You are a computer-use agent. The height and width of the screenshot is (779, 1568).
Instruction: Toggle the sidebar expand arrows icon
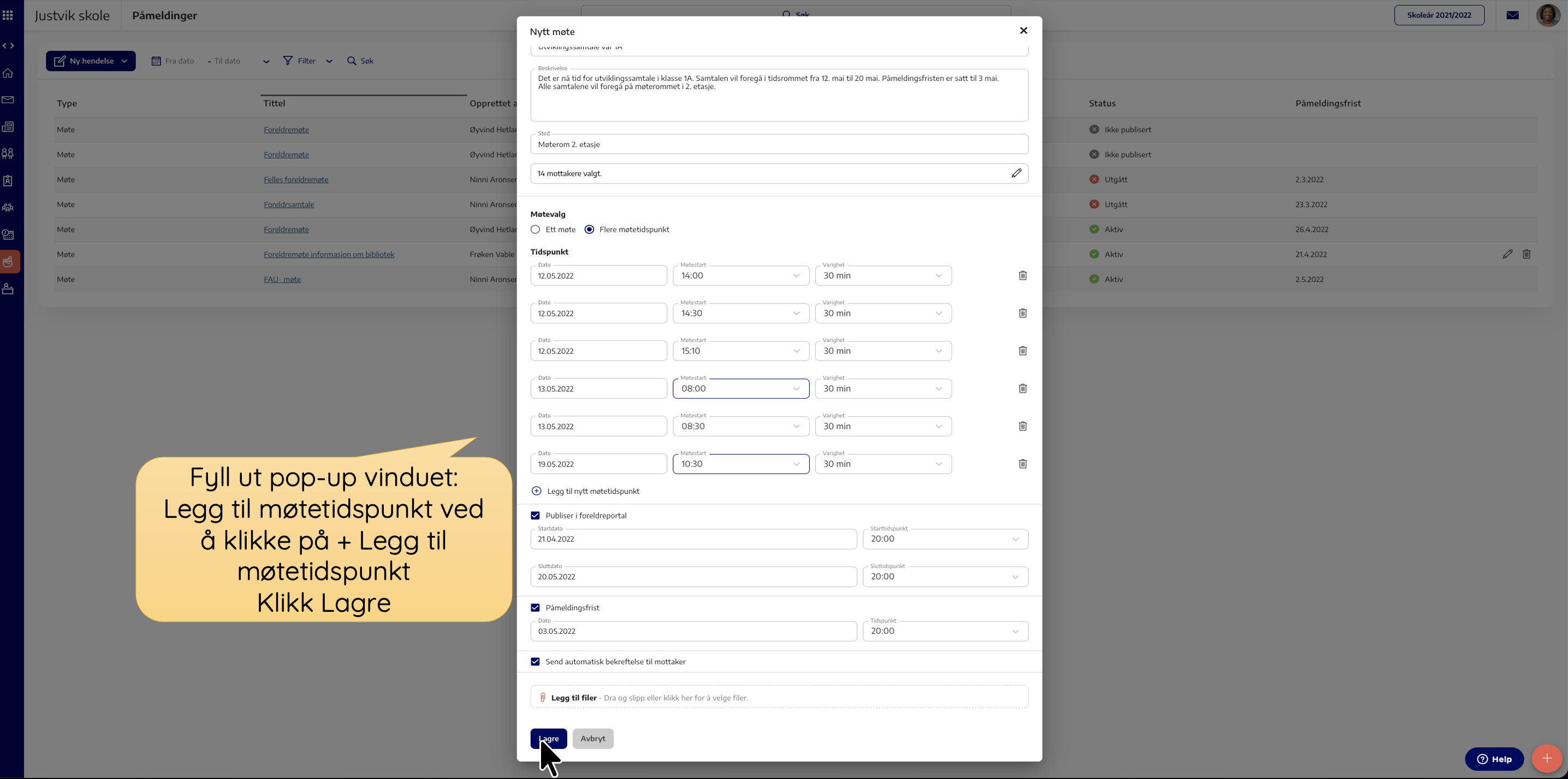tap(8, 46)
